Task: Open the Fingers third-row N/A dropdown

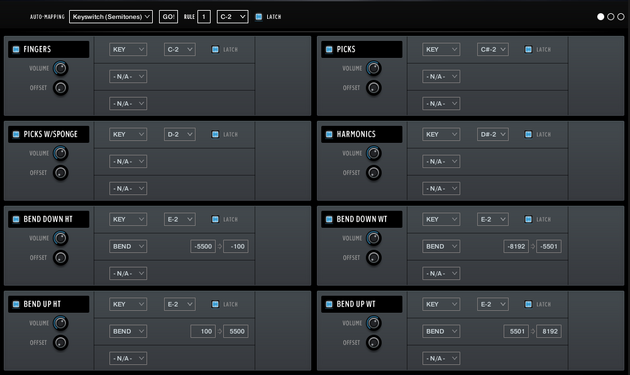Action: (128, 103)
